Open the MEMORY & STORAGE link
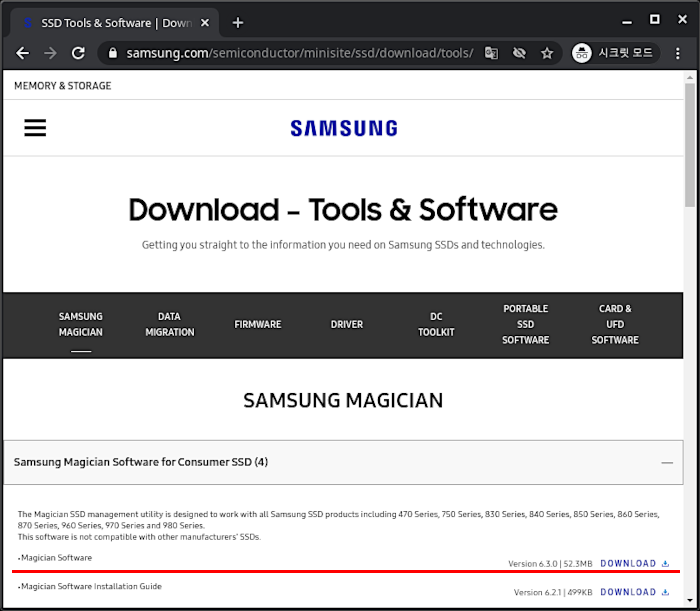Screen dimensions: 700x611 tap(62, 86)
